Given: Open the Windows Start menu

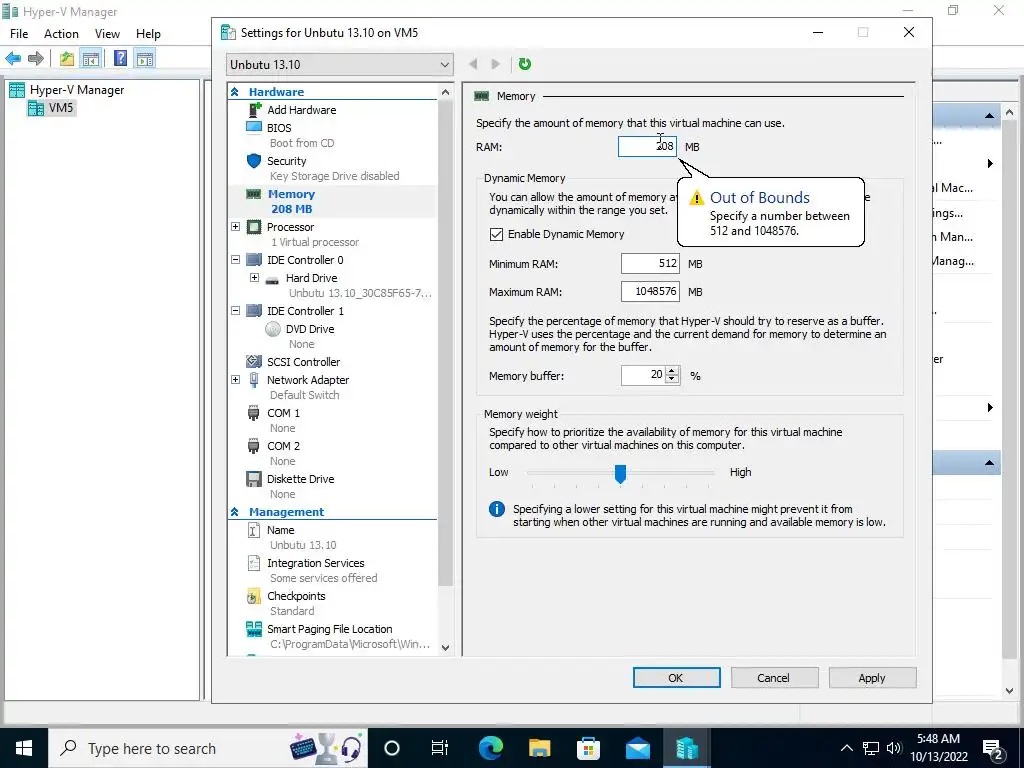Looking at the screenshot, I should tap(24, 748).
